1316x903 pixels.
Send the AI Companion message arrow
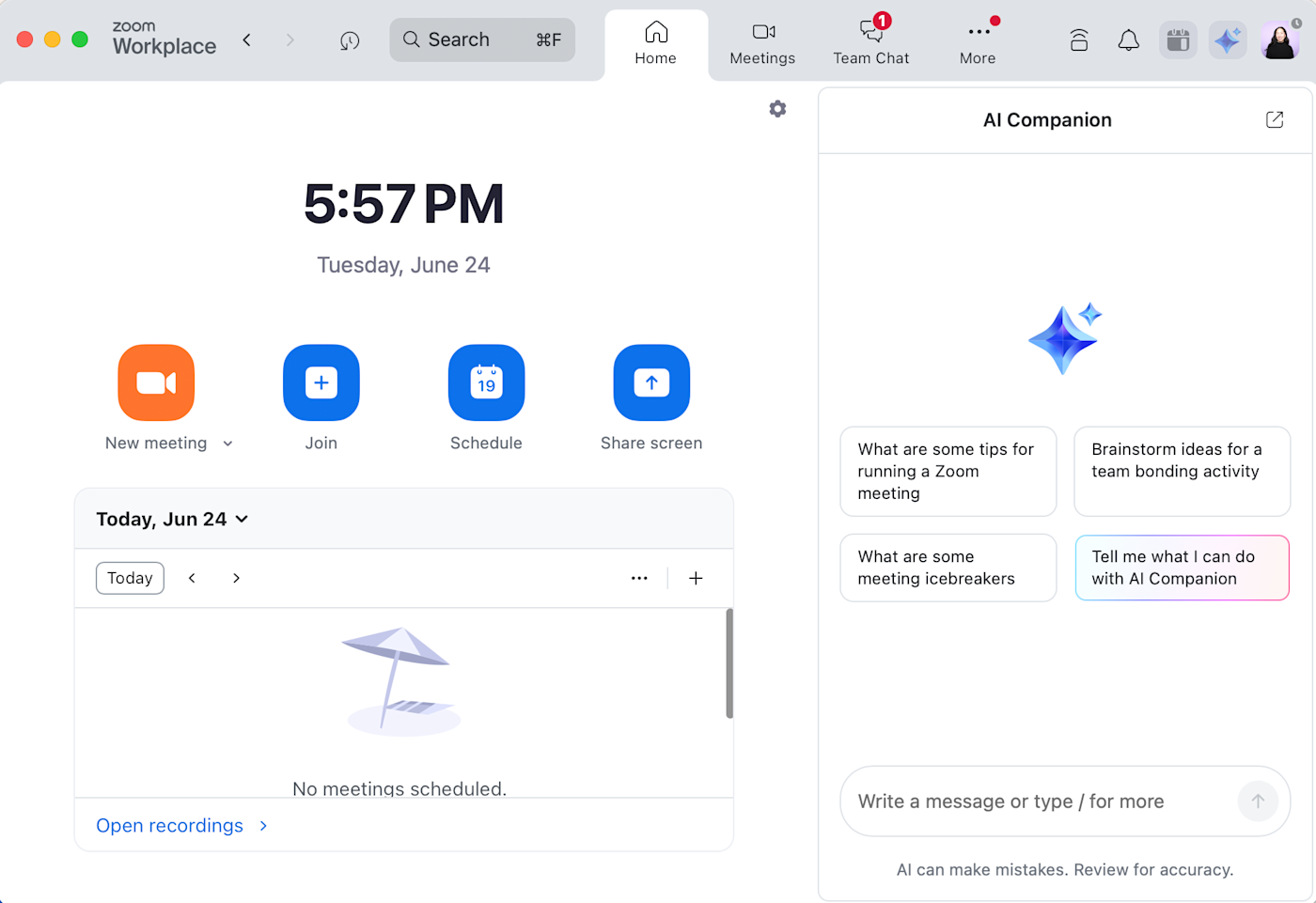tap(1258, 802)
